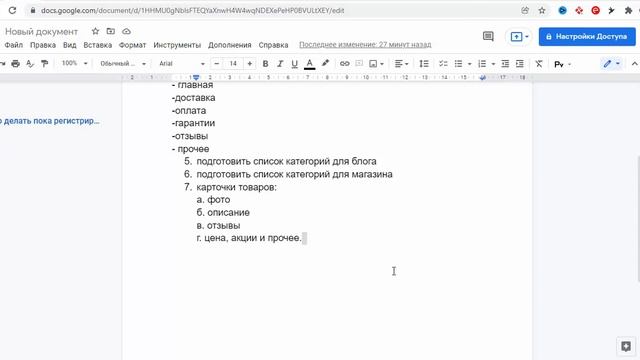640x360 pixels.
Task: Collapse the menus with chevron up
Action: click(634, 64)
